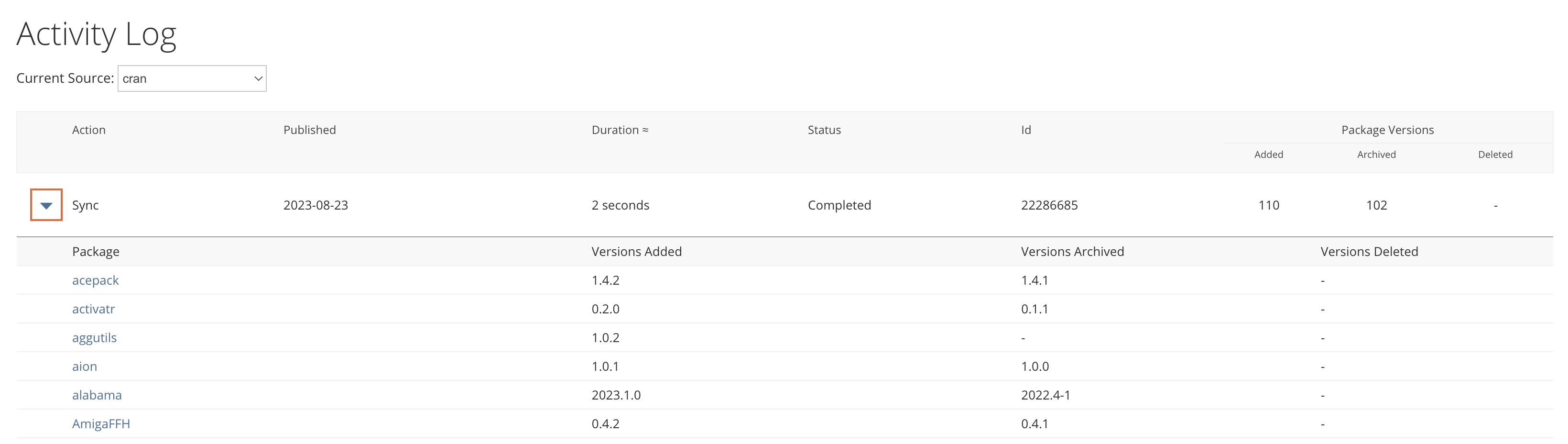Click the Completed status text
1568x444 pixels.
tap(839, 205)
